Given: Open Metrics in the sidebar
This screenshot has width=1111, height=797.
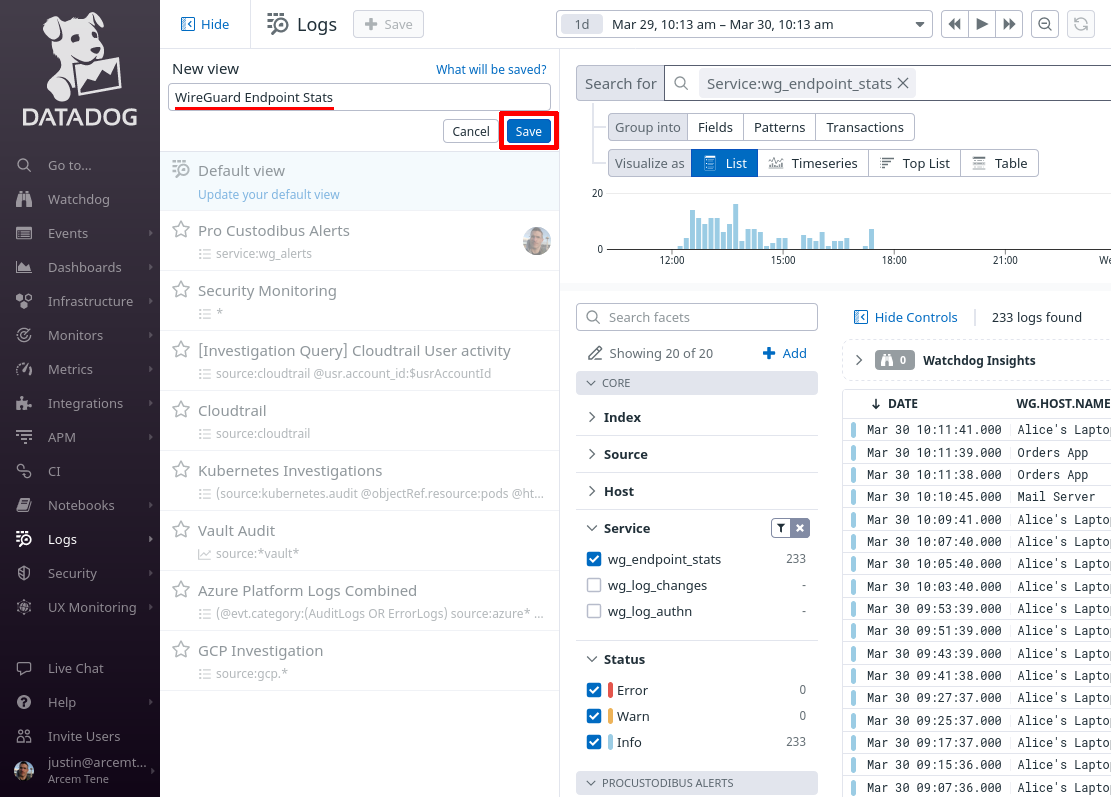Looking at the screenshot, I should pyautogui.click(x=70, y=369).
